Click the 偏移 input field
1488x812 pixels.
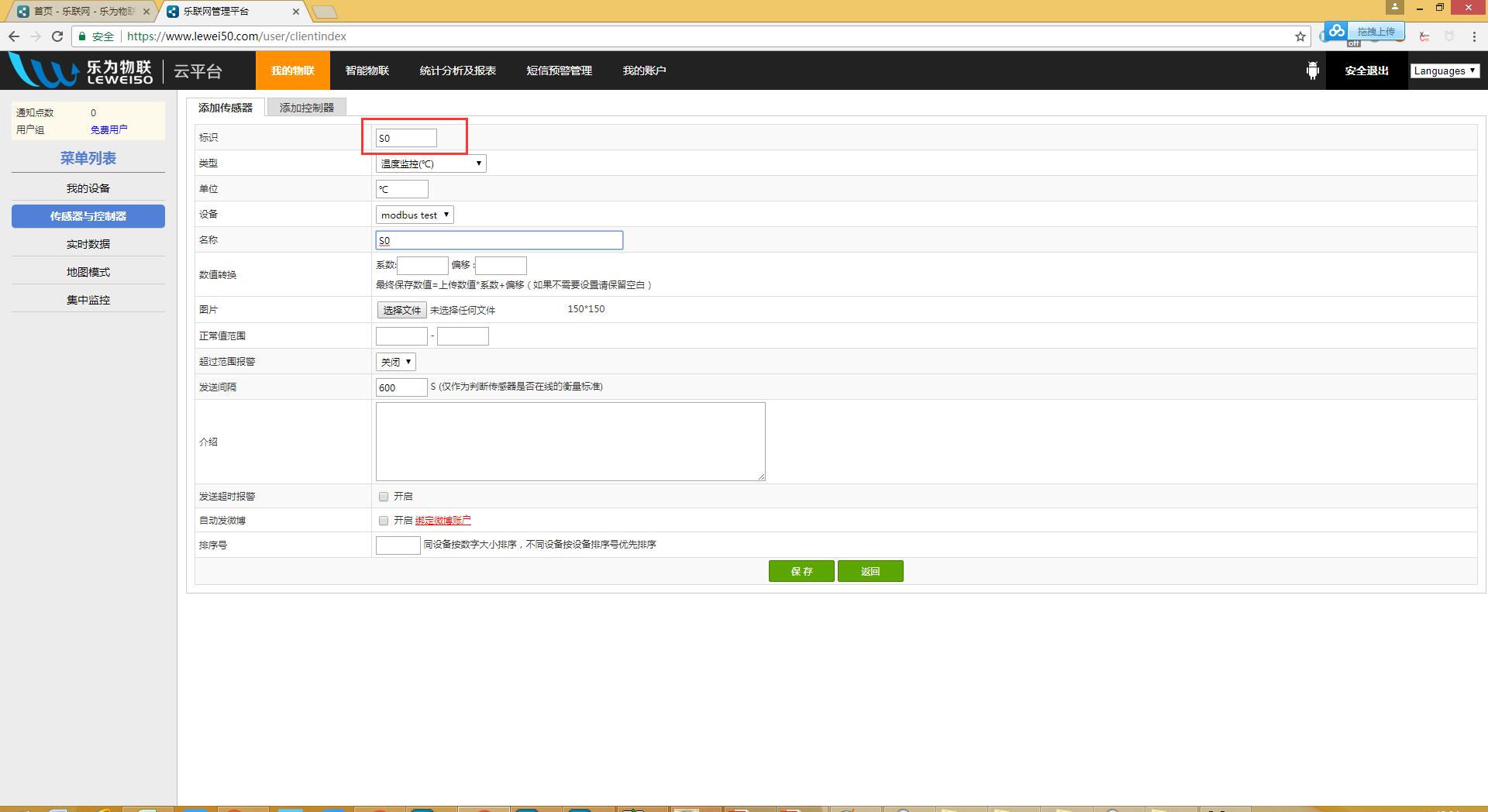[x=501, y=265]
